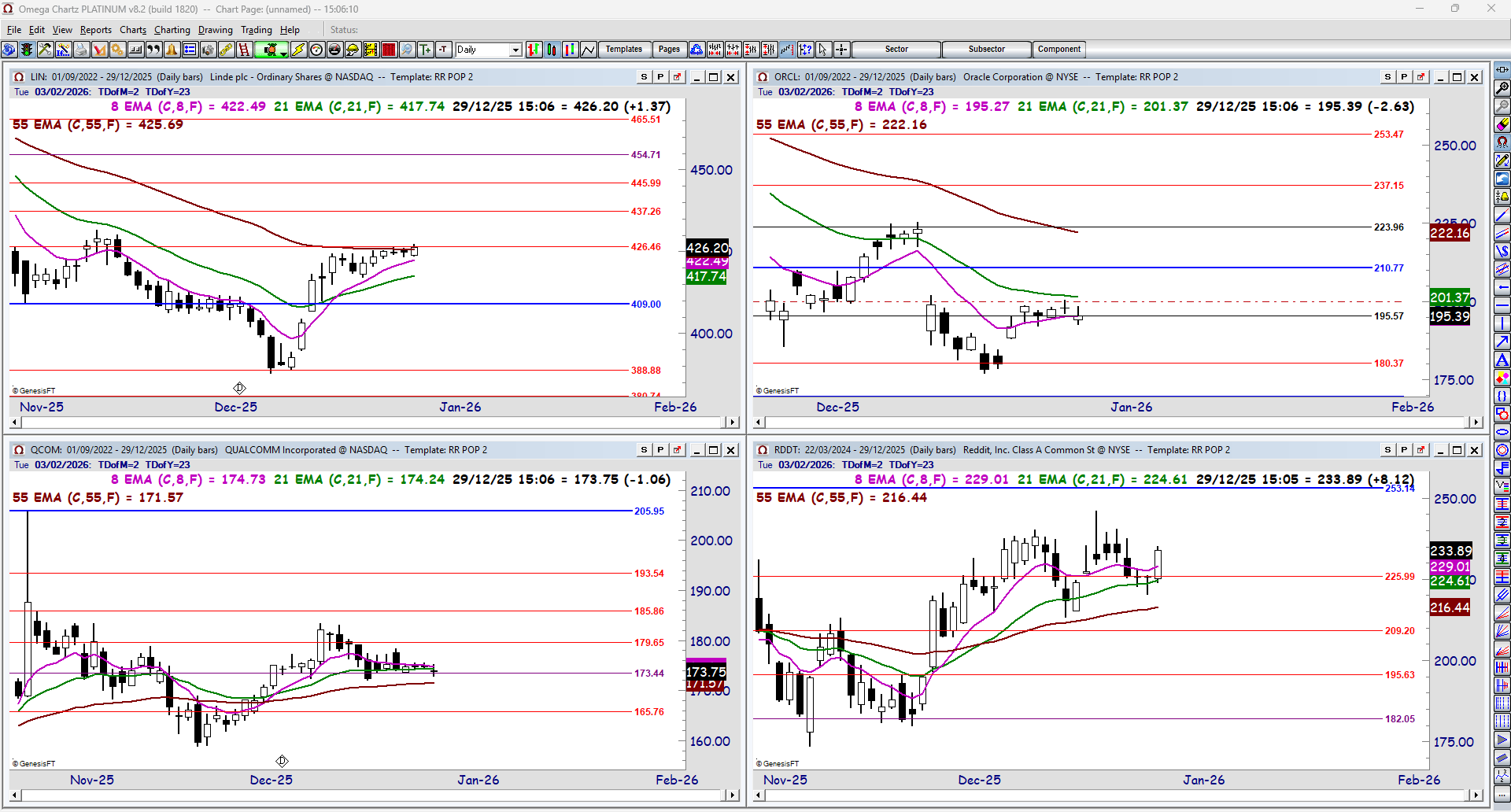This screenshot has height=812, width=1511.
Task: Toggle P button on LIN chart
Action: click(660, 77)
